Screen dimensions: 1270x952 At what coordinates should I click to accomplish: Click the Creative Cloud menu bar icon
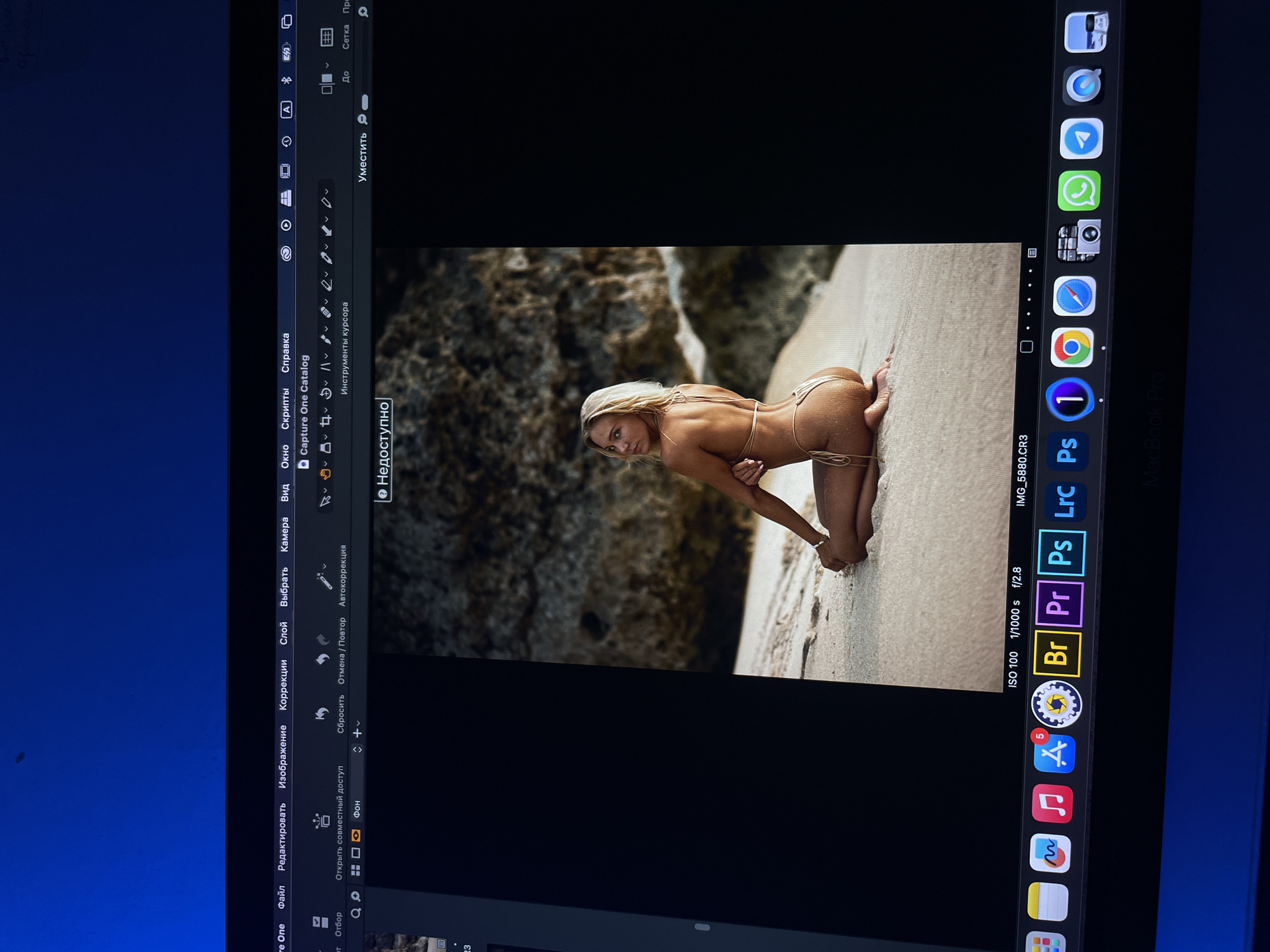tap(286, 254)
